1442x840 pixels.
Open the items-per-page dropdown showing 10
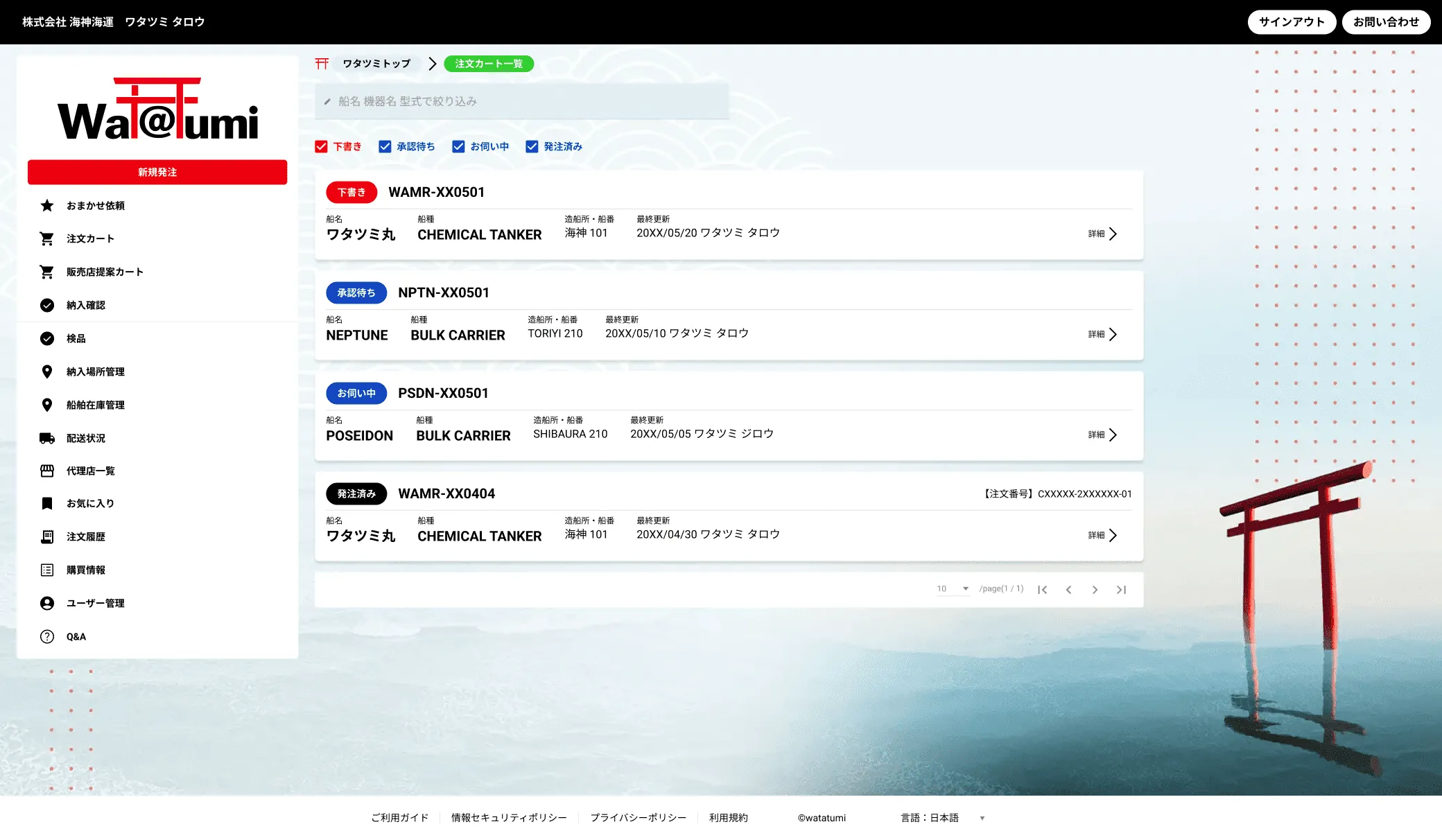click(x=953, y=588)
